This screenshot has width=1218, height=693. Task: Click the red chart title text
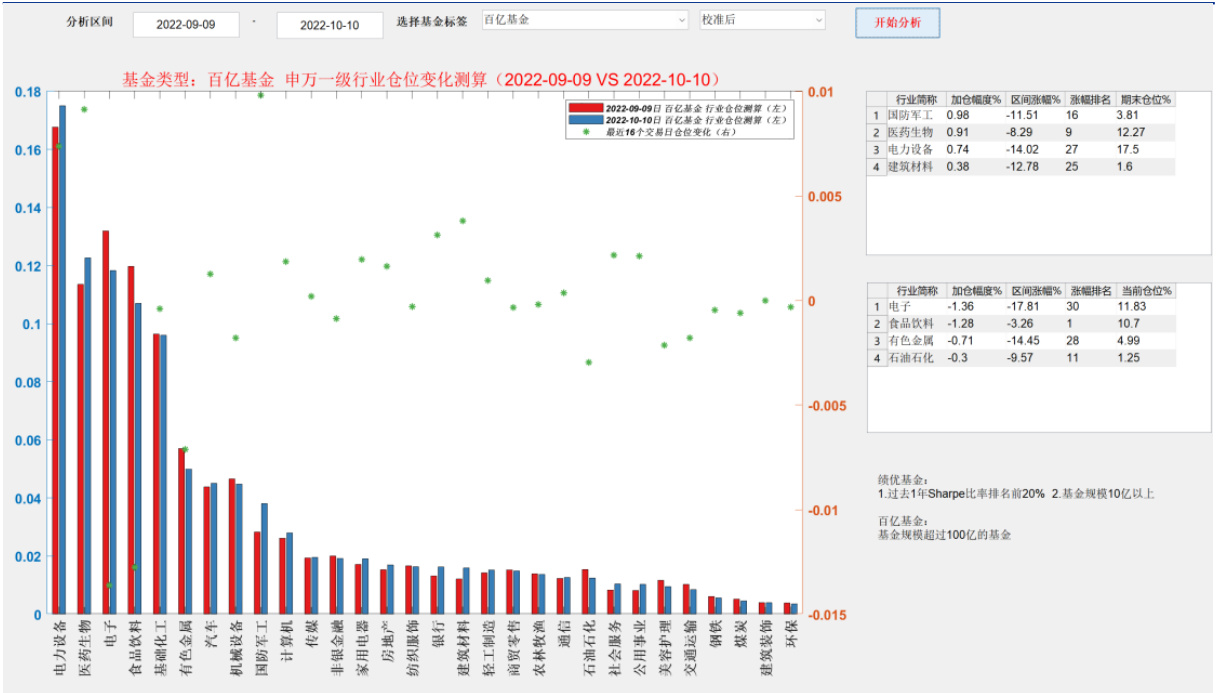tap(420, 79)
